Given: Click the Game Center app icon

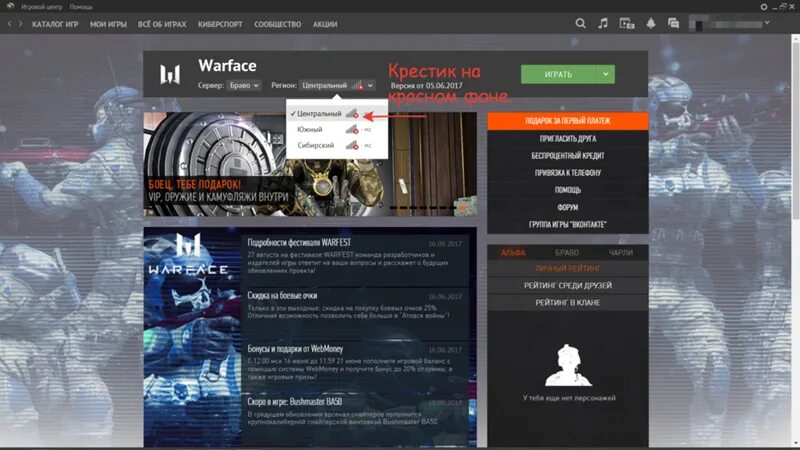Looking at the screenshot, I should click(10, 7).
